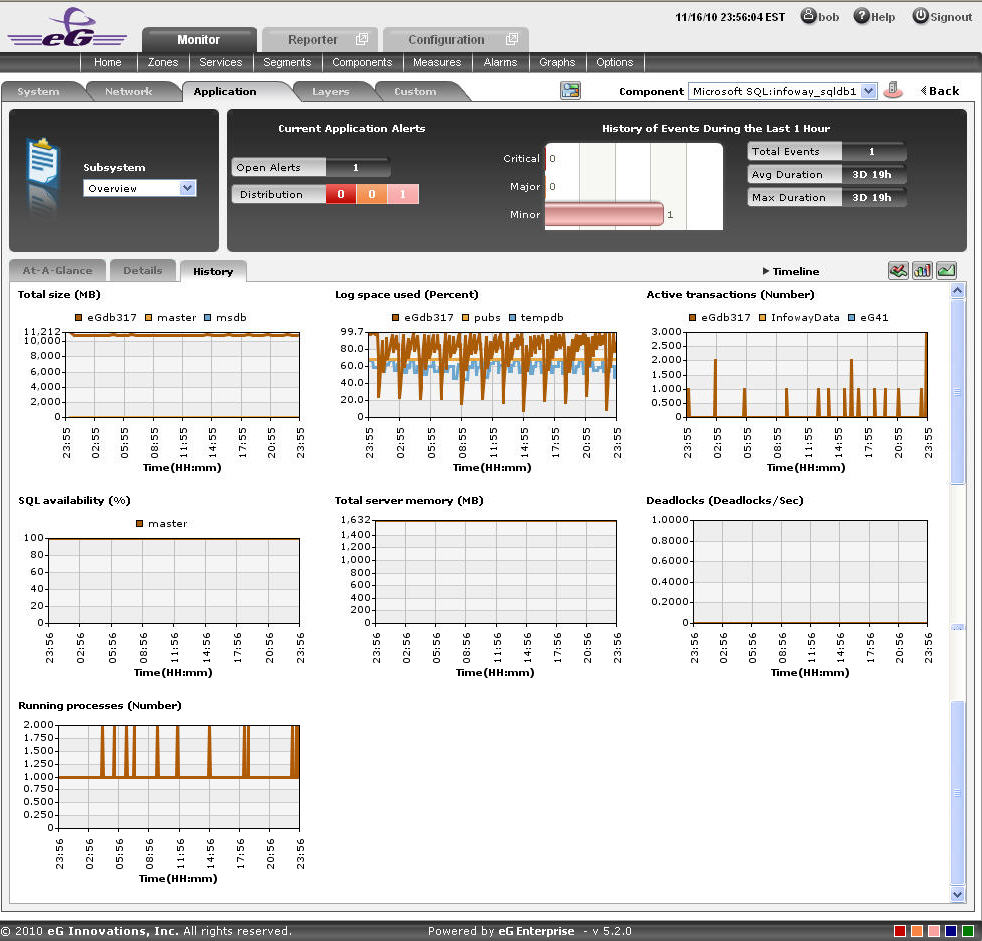The height and width of the screenshot is (941, 982).
Task: Click the Total server memory chart
Action: pos(495,572)
